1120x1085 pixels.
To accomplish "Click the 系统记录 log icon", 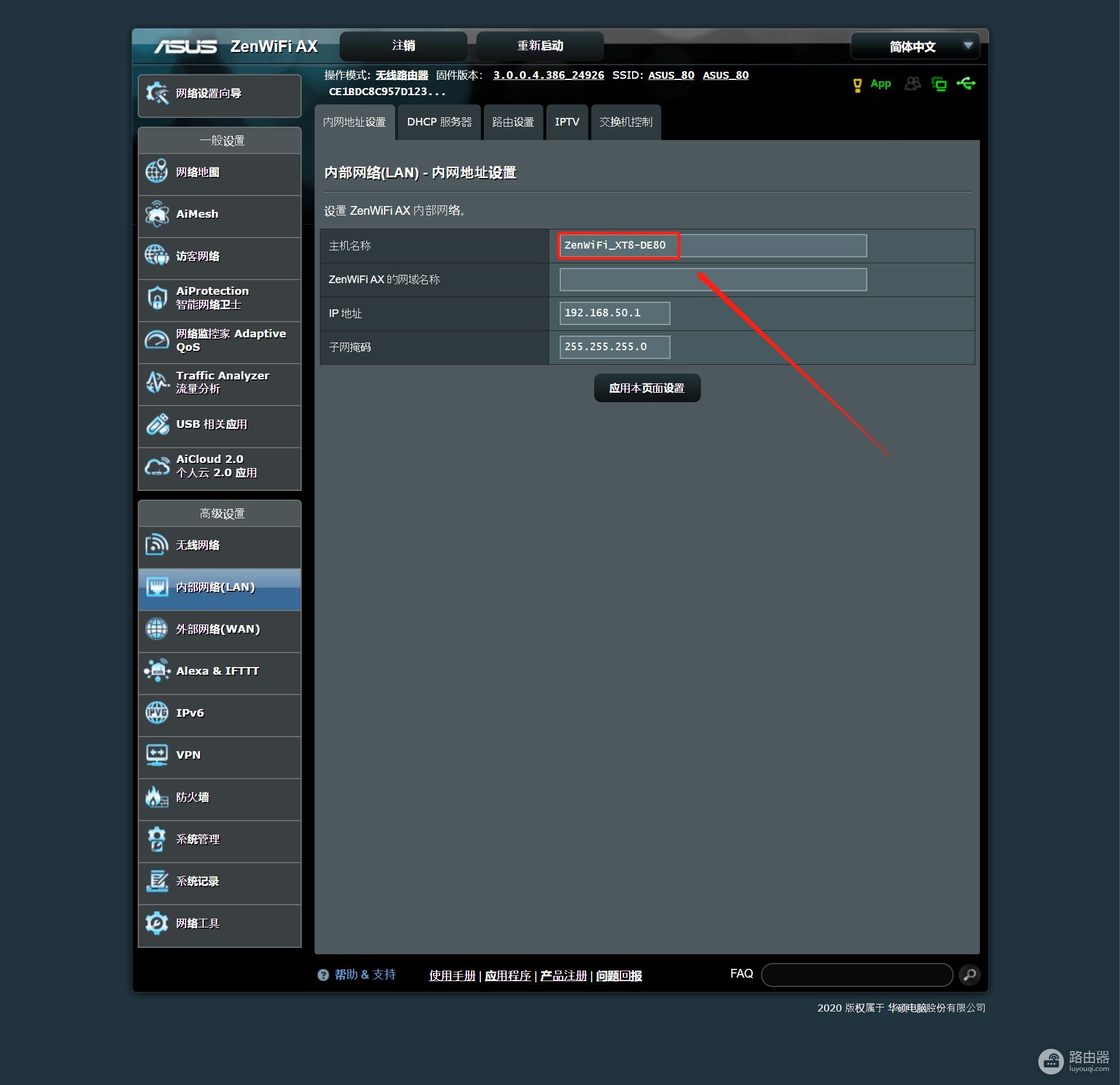I will [x=156, y=881].
